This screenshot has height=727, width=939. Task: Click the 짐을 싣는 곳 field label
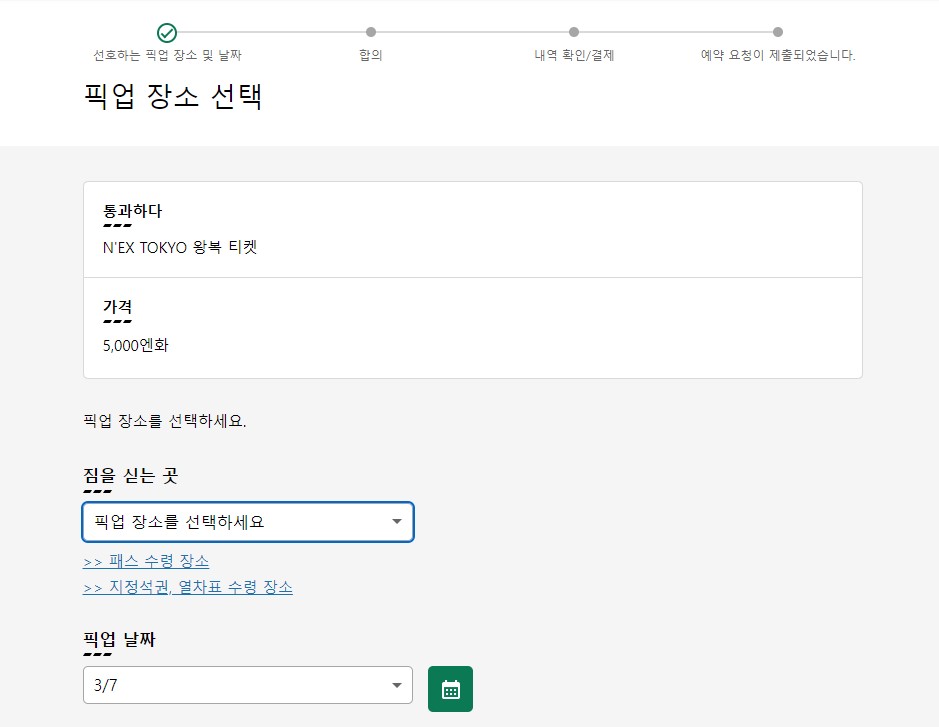(131, 475)
